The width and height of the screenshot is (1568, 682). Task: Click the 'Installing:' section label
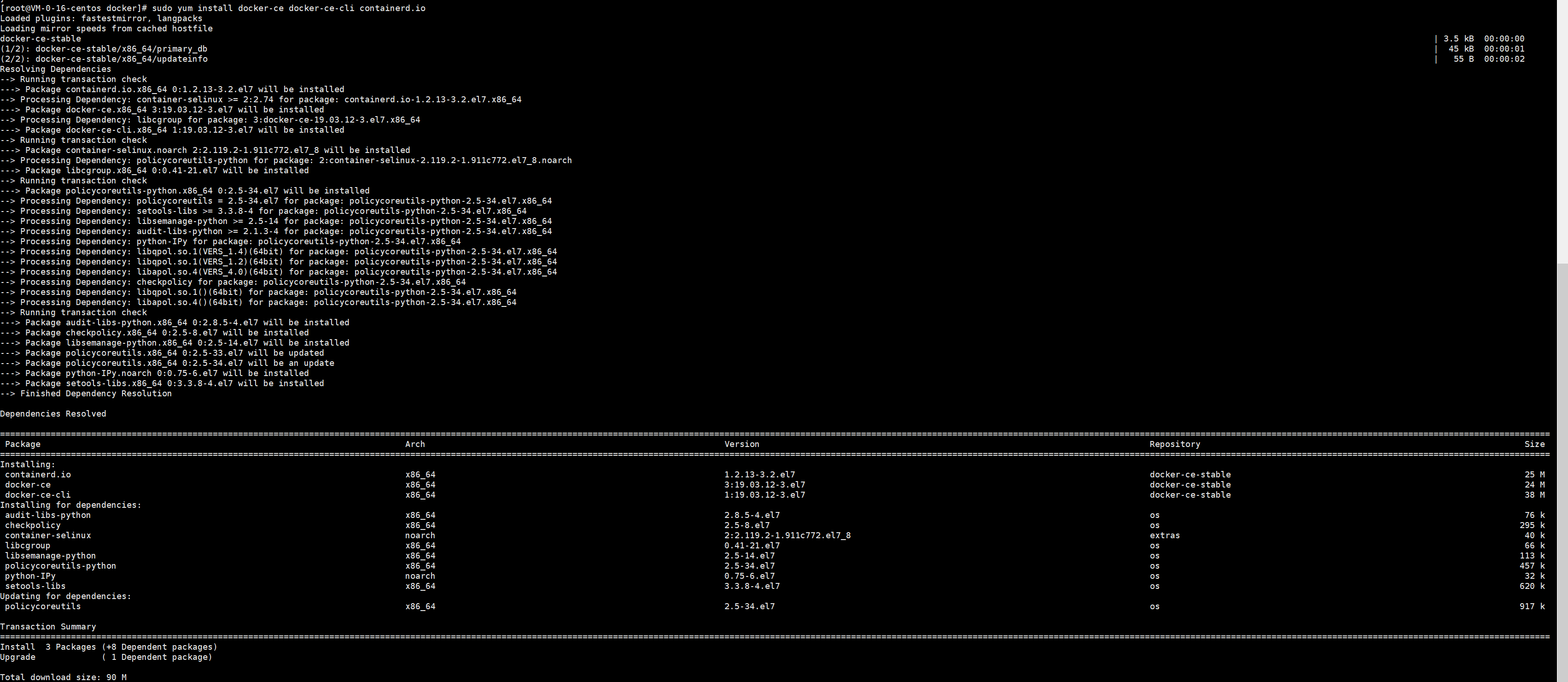[27, 464]
